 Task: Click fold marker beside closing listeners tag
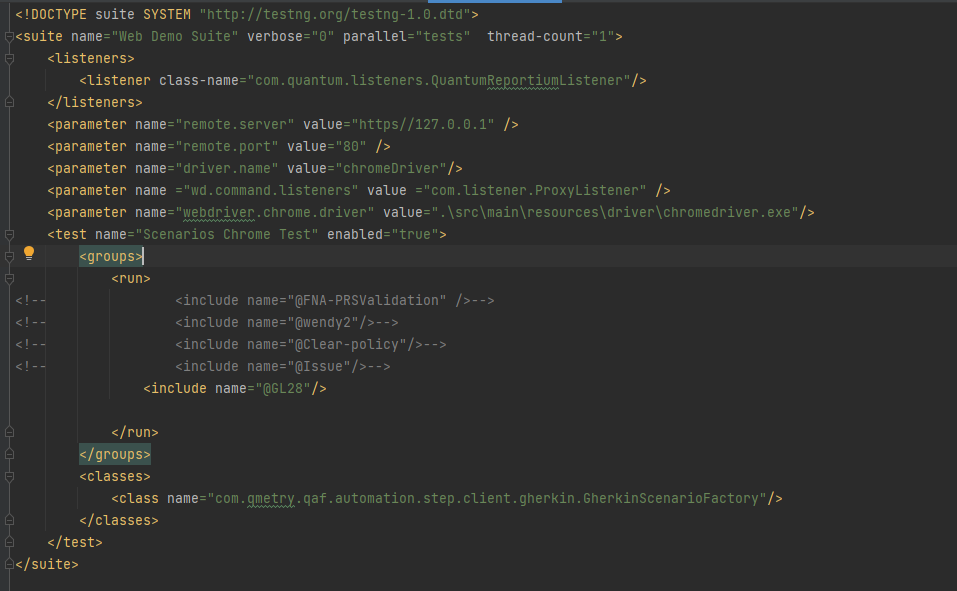9,103
